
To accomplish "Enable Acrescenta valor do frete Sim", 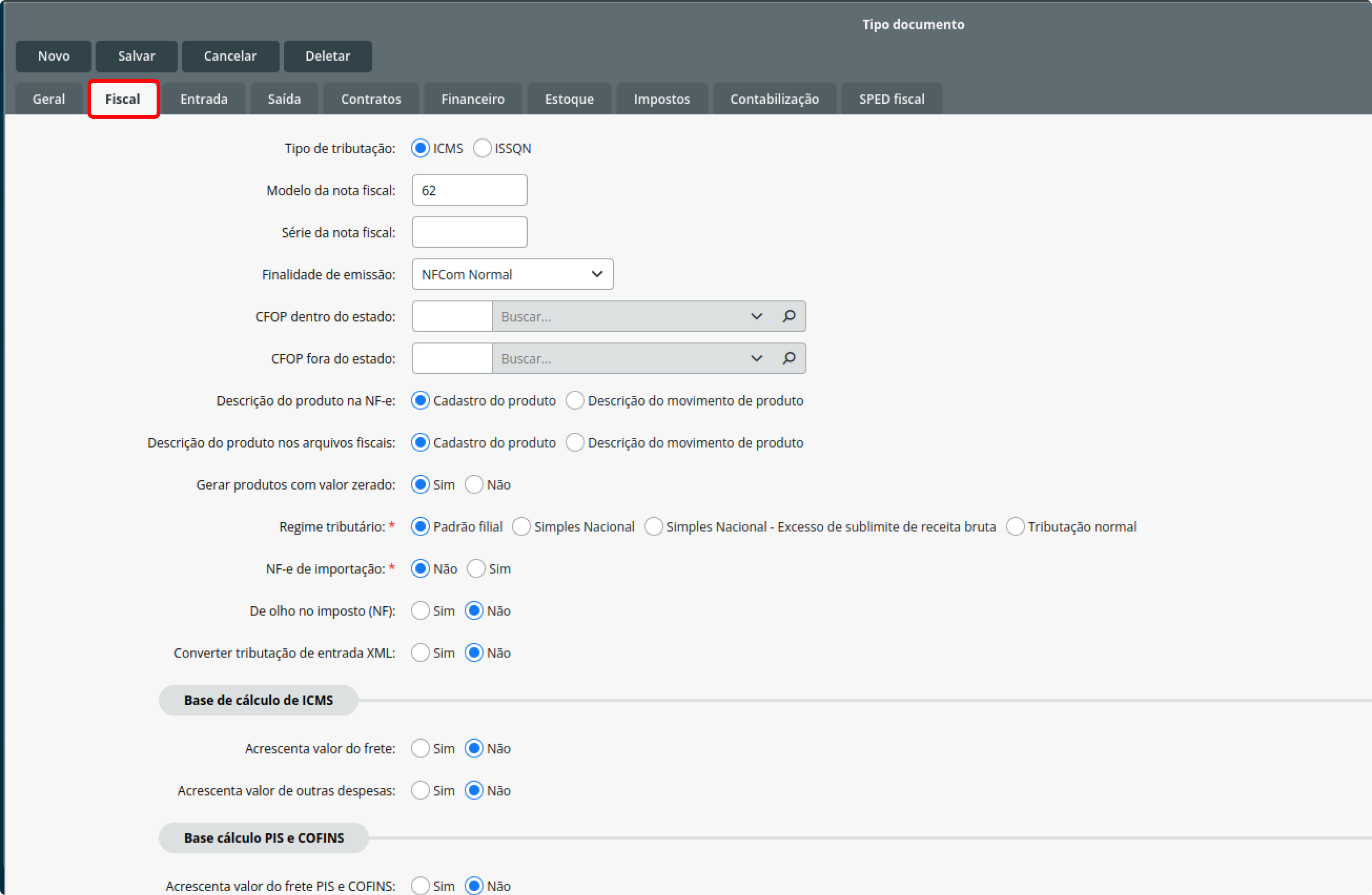I will tap(420, 748).
